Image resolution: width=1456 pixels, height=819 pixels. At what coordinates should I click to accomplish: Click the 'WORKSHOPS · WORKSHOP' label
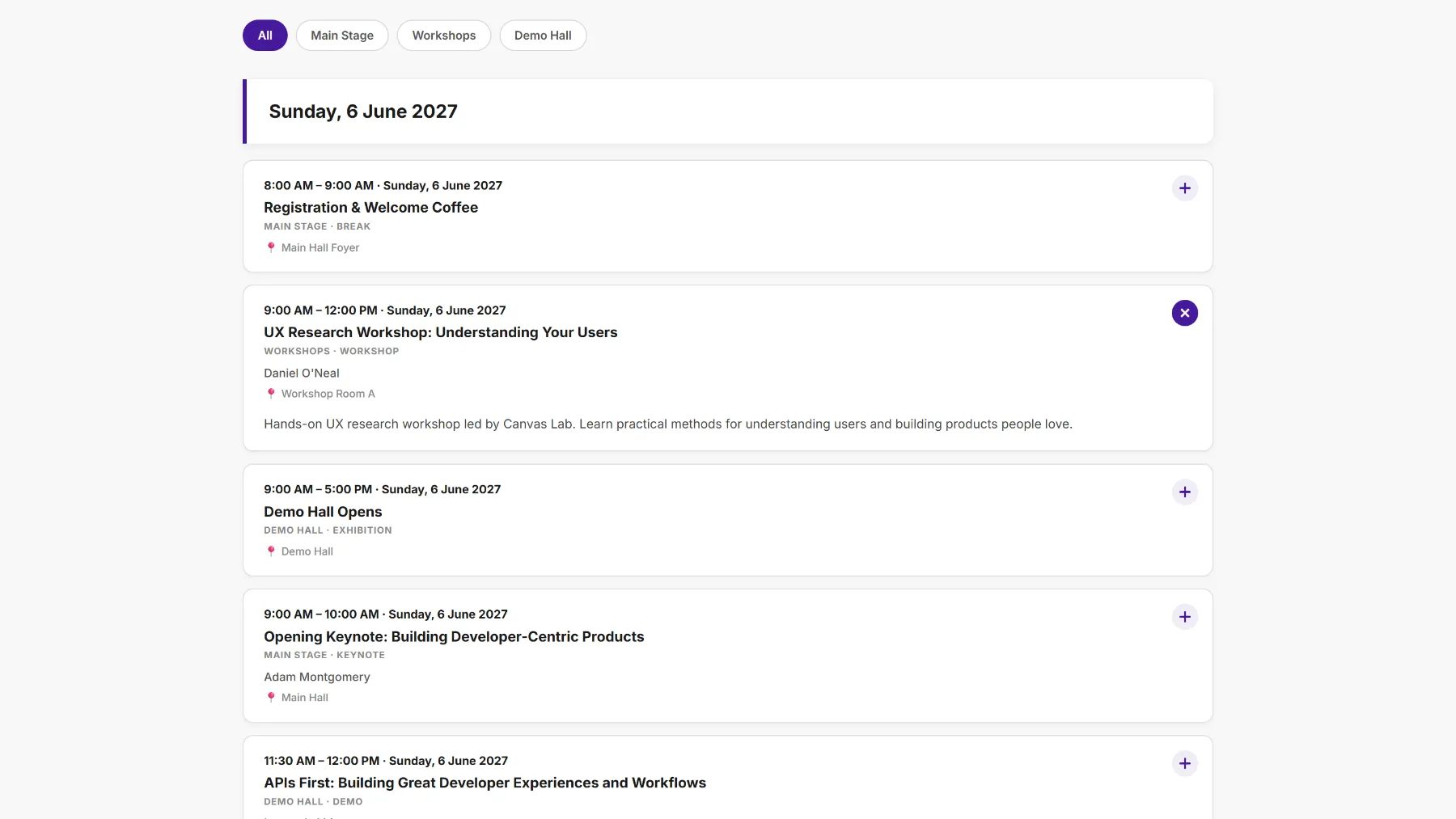(x=332, y=351)
